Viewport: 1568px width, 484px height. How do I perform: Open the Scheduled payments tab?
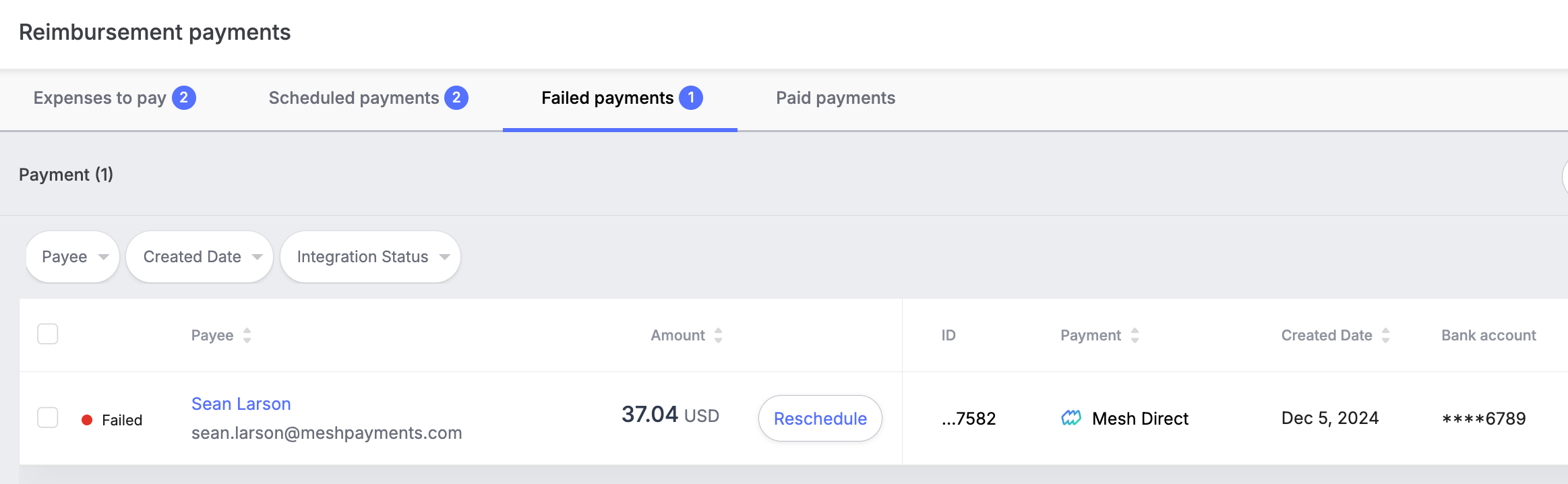click(x=353, y=98)
